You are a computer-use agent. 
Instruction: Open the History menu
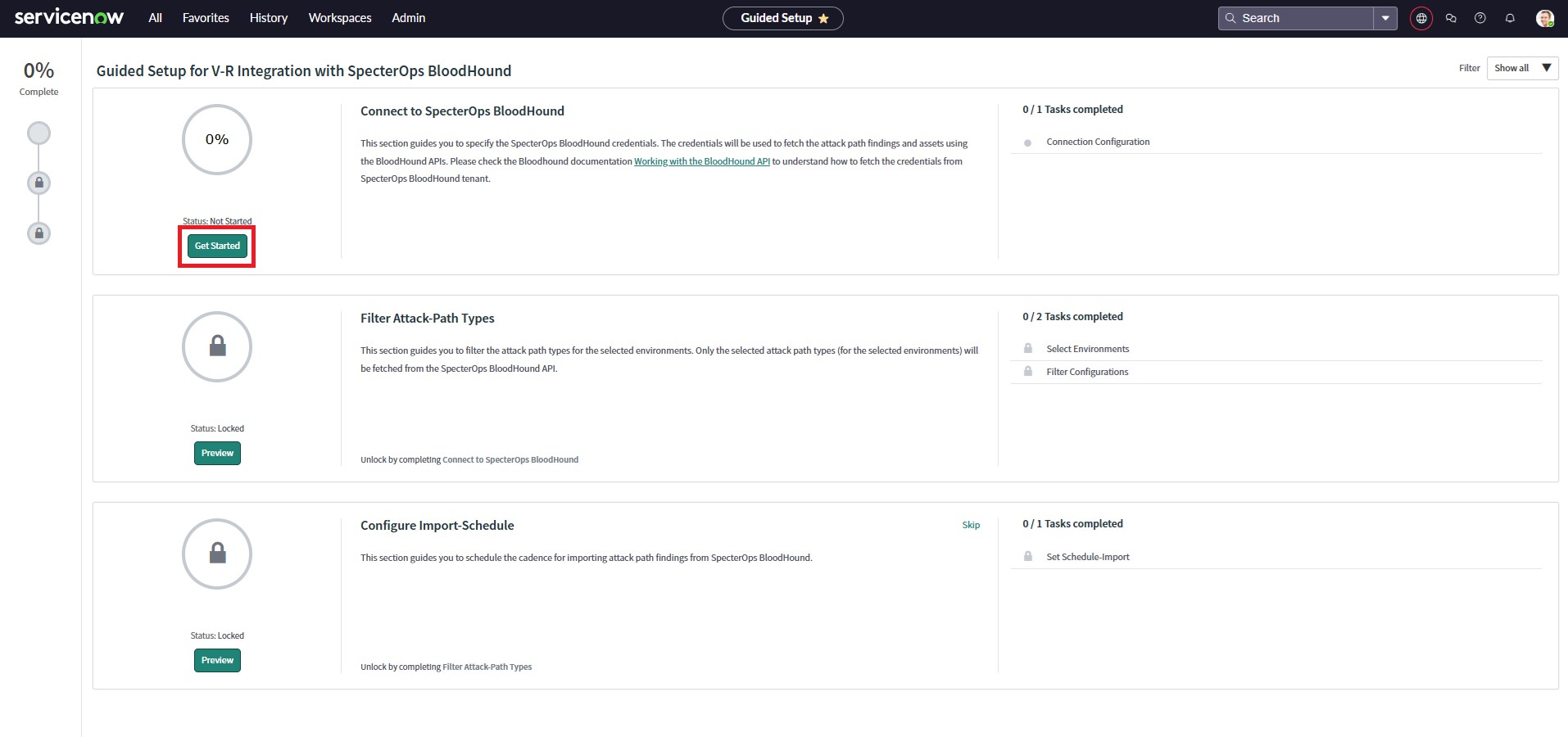269,18
